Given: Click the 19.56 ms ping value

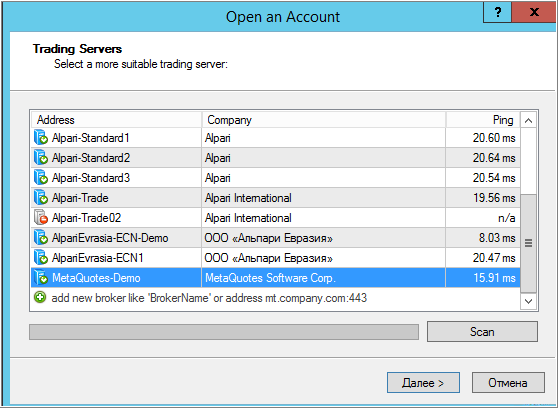Looking at the screenshot, I should tap(494, 198).
